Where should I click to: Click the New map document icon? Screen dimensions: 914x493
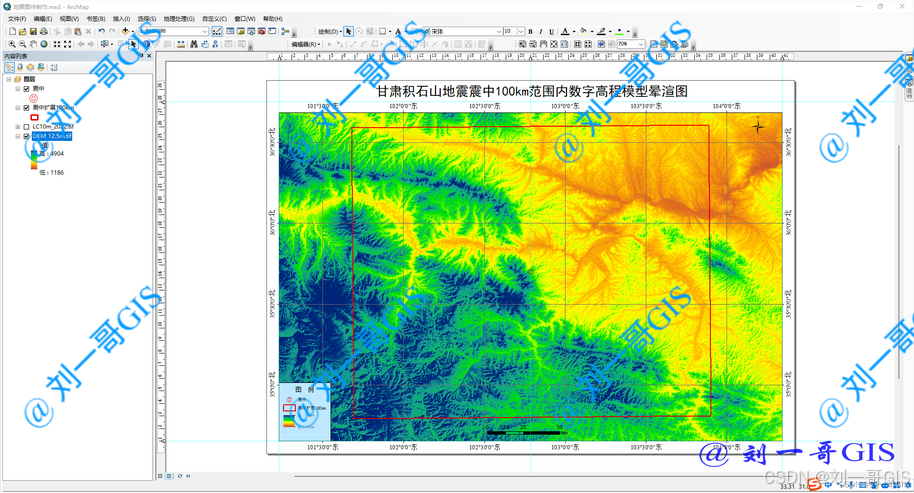coord(13,31)
